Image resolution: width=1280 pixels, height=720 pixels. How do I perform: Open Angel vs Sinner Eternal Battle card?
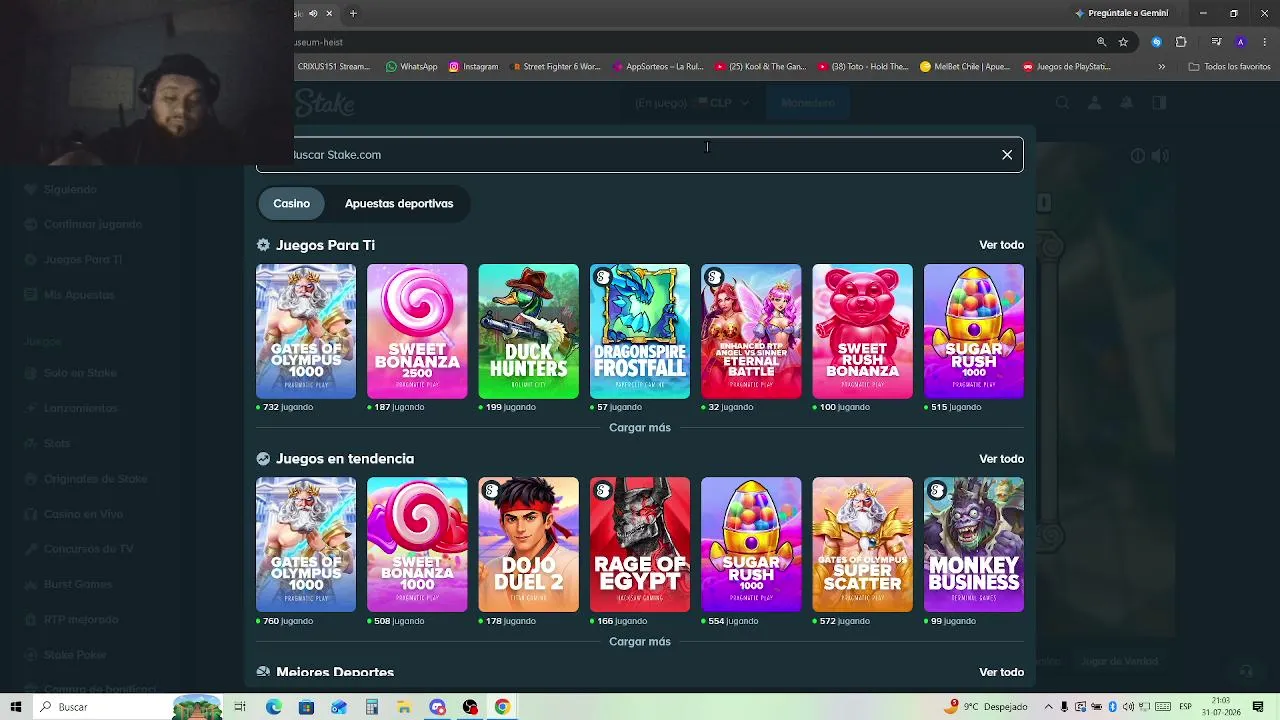tap(751, 331)
